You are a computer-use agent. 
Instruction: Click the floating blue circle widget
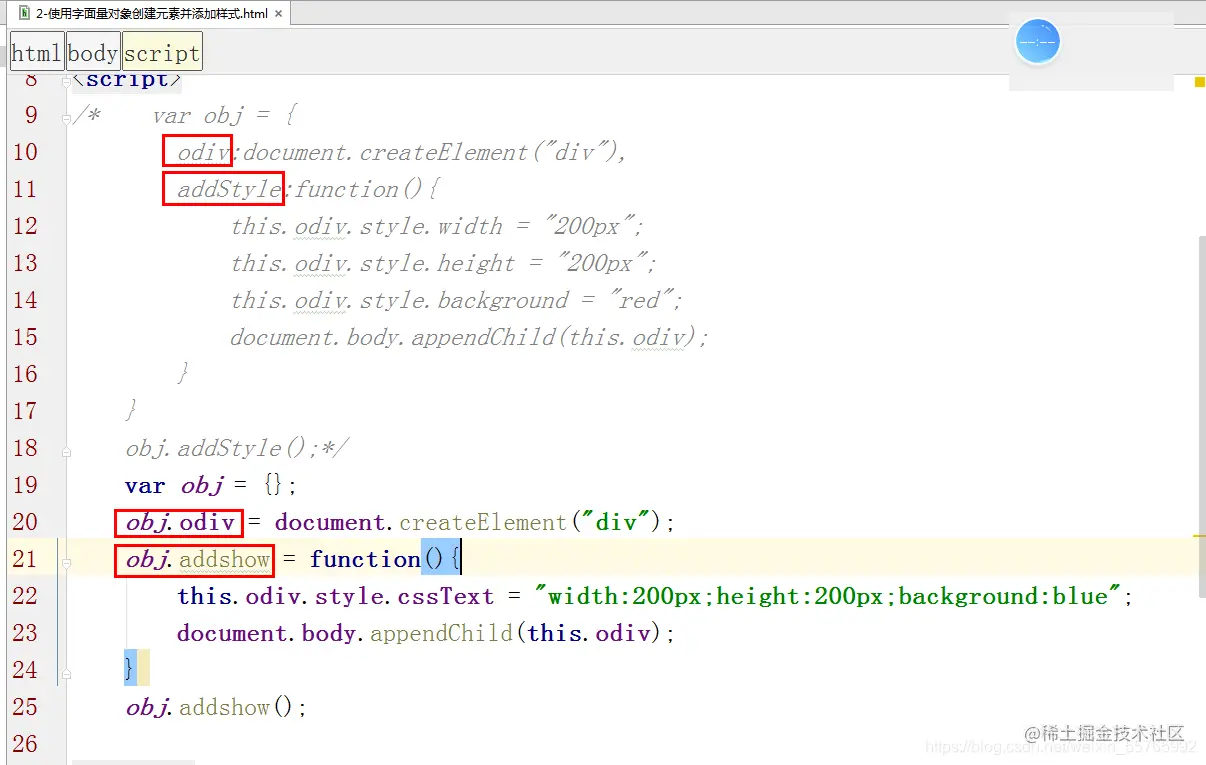tap(1037, 43)
